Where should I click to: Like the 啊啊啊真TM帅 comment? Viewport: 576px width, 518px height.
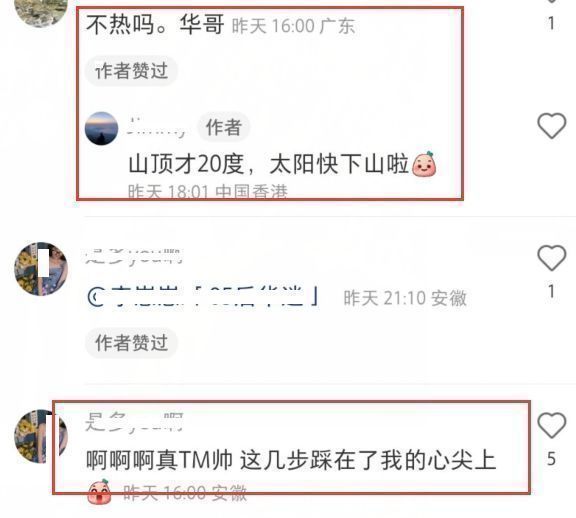[551, 425]
